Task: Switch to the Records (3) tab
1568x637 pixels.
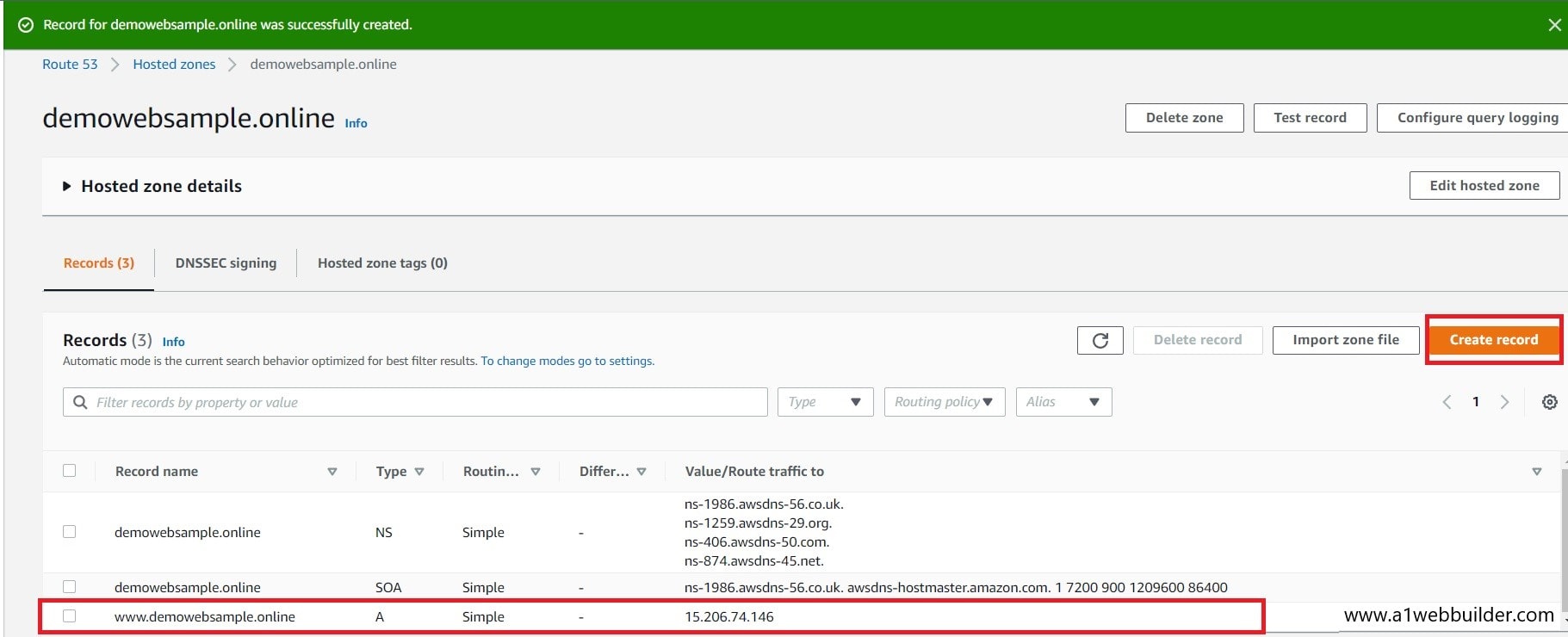Action: (99, 263)
